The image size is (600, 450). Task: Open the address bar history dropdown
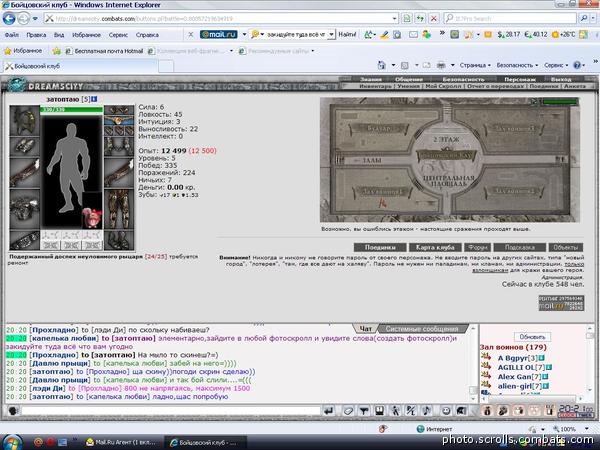[x=395, y=18]
